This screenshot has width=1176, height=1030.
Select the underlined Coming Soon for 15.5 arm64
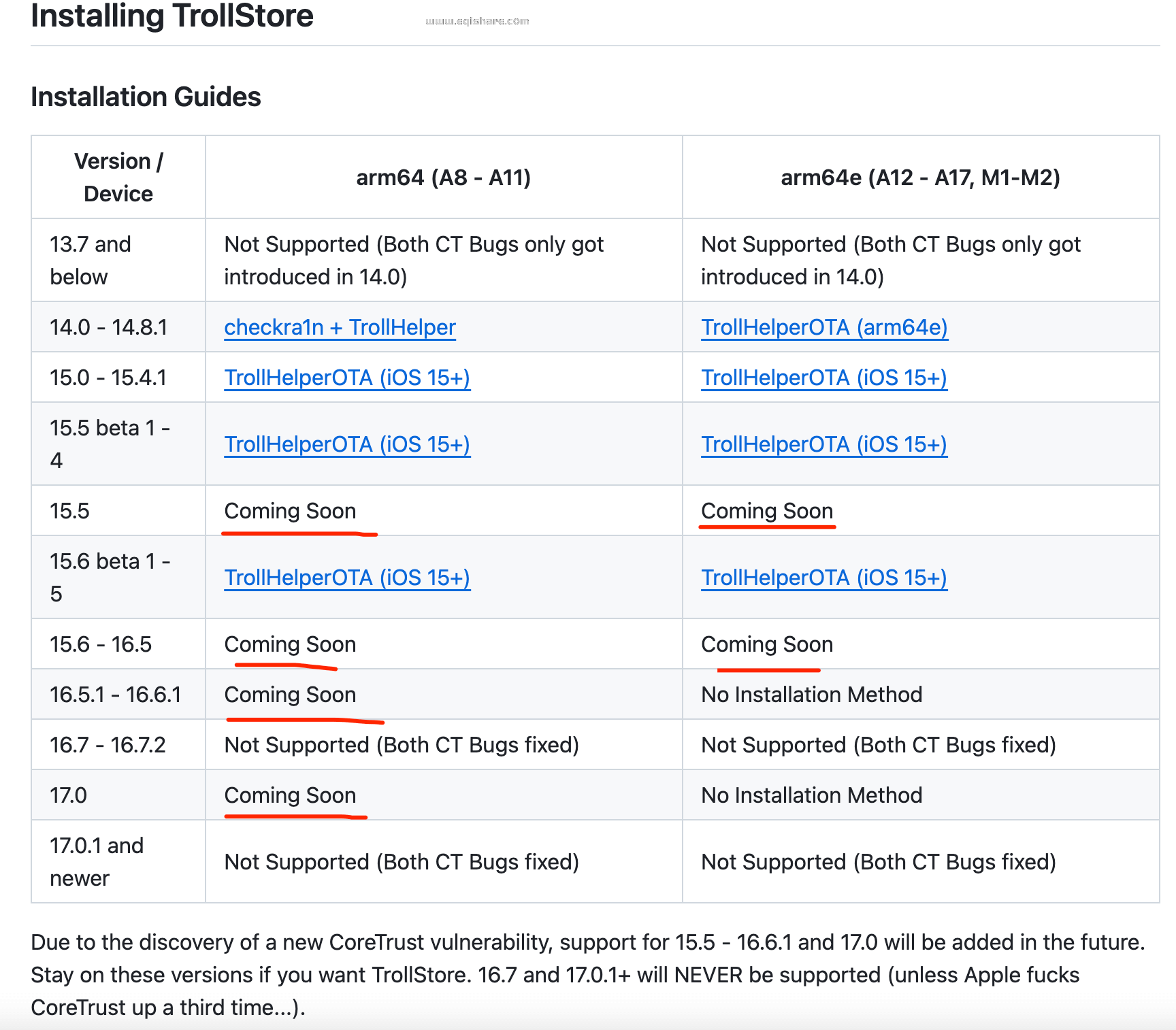291,511
